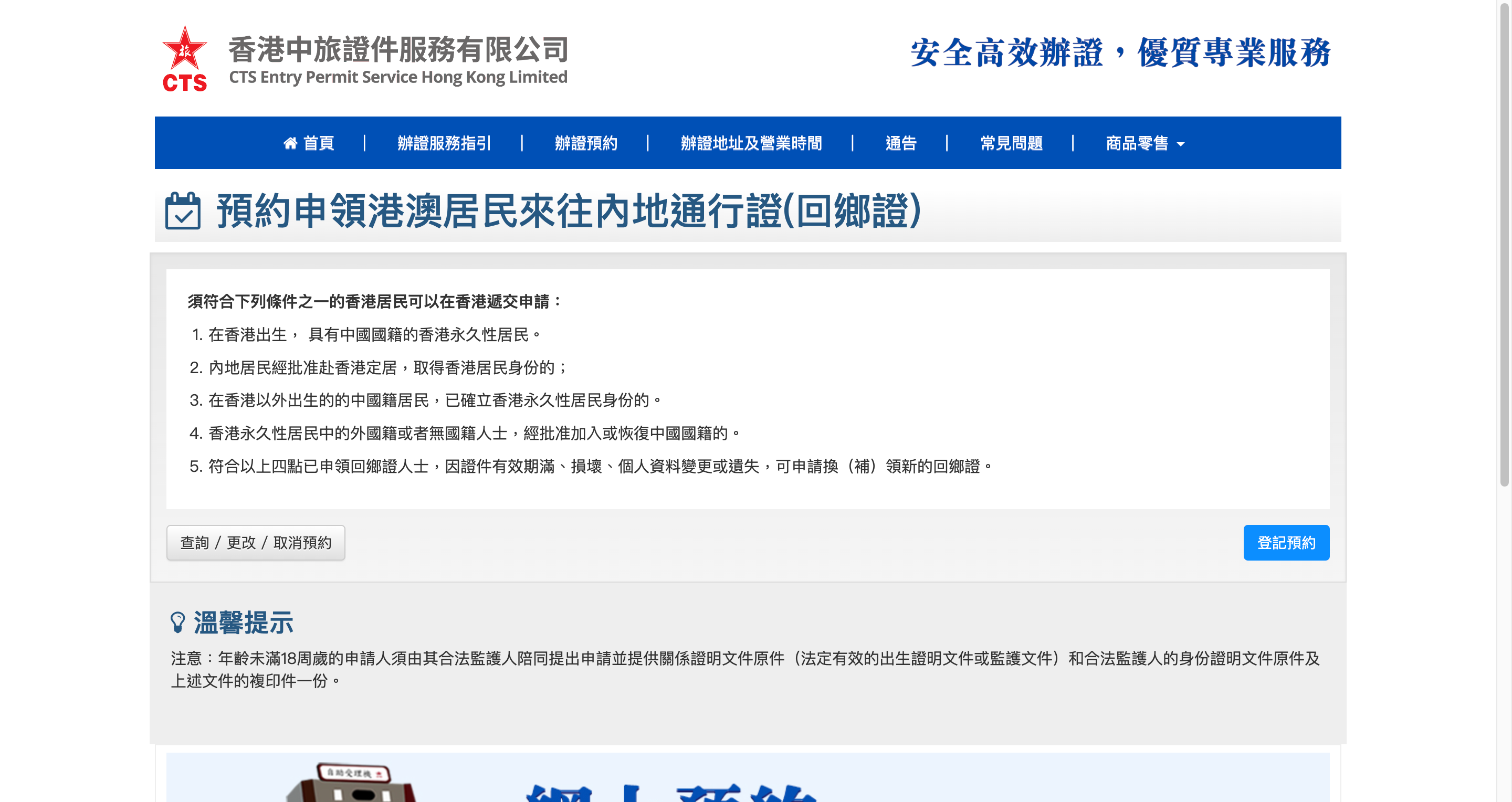Open the 辦證服務指引 menu item
1512x802 pixels.
click(x=444, y=143)
